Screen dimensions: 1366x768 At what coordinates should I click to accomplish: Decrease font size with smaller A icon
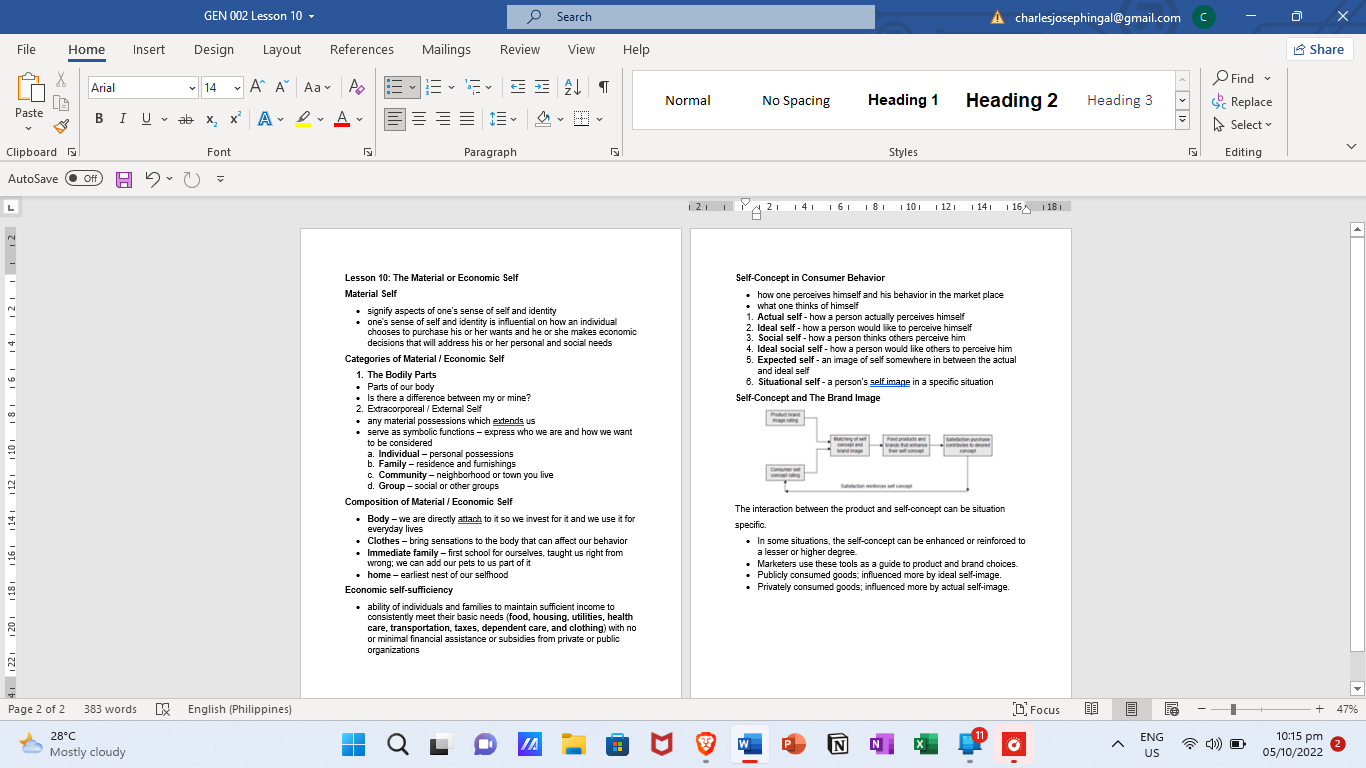click(x=280, y=88)
